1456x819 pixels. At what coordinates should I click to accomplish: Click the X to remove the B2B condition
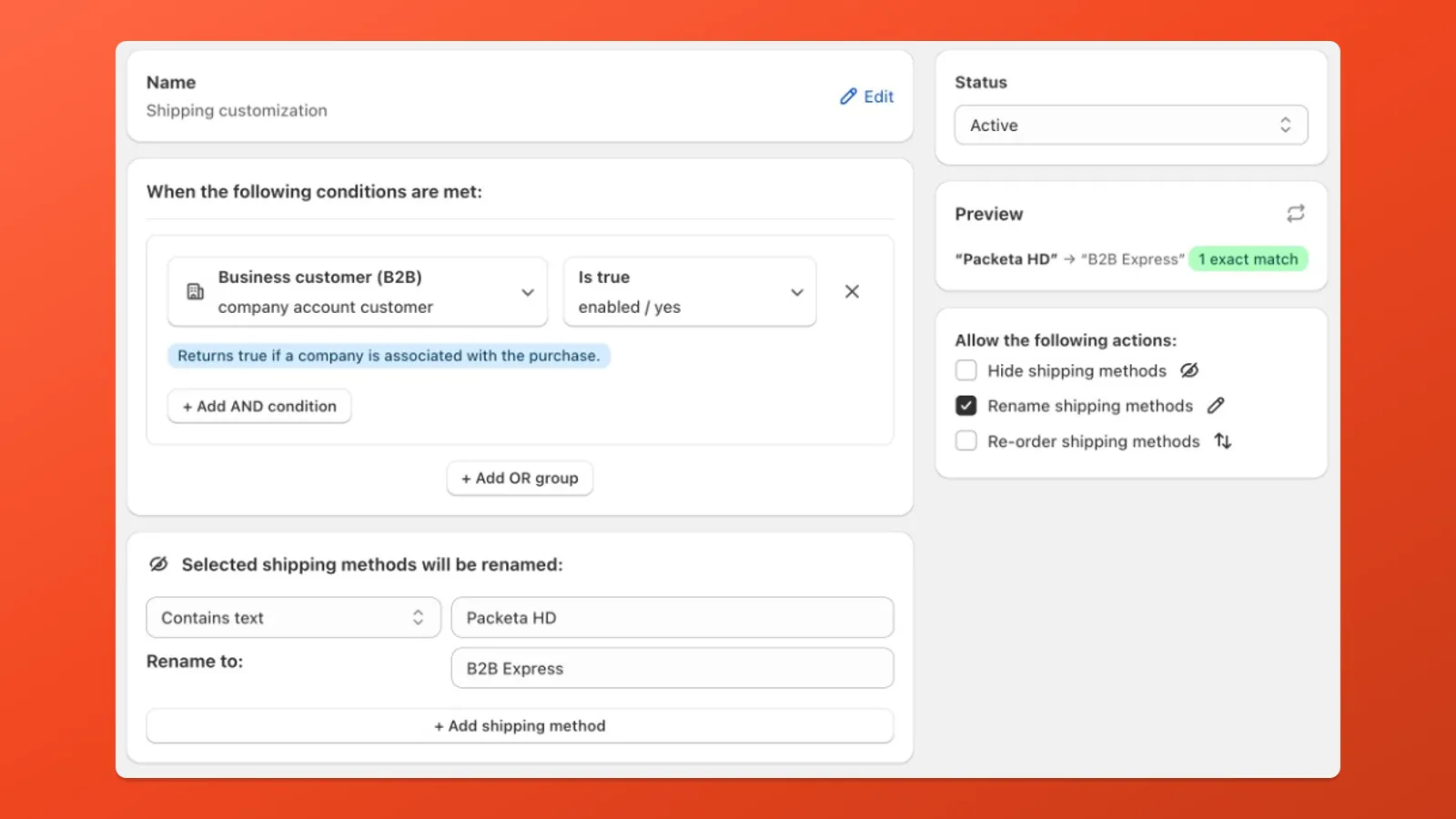coord(852,291)
